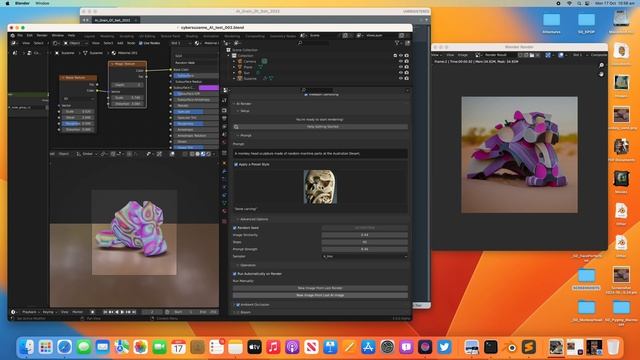Image resolution: width=640 pixels, height=360 pixels.
Task: Uncheck the Random Seed checkbox
Action: tap(235, 228)
